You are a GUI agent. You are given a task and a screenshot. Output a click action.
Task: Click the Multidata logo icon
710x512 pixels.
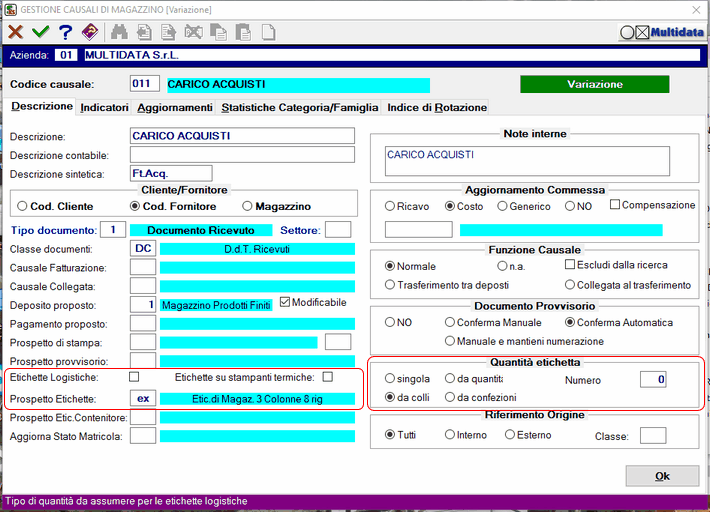click(661, 32)
